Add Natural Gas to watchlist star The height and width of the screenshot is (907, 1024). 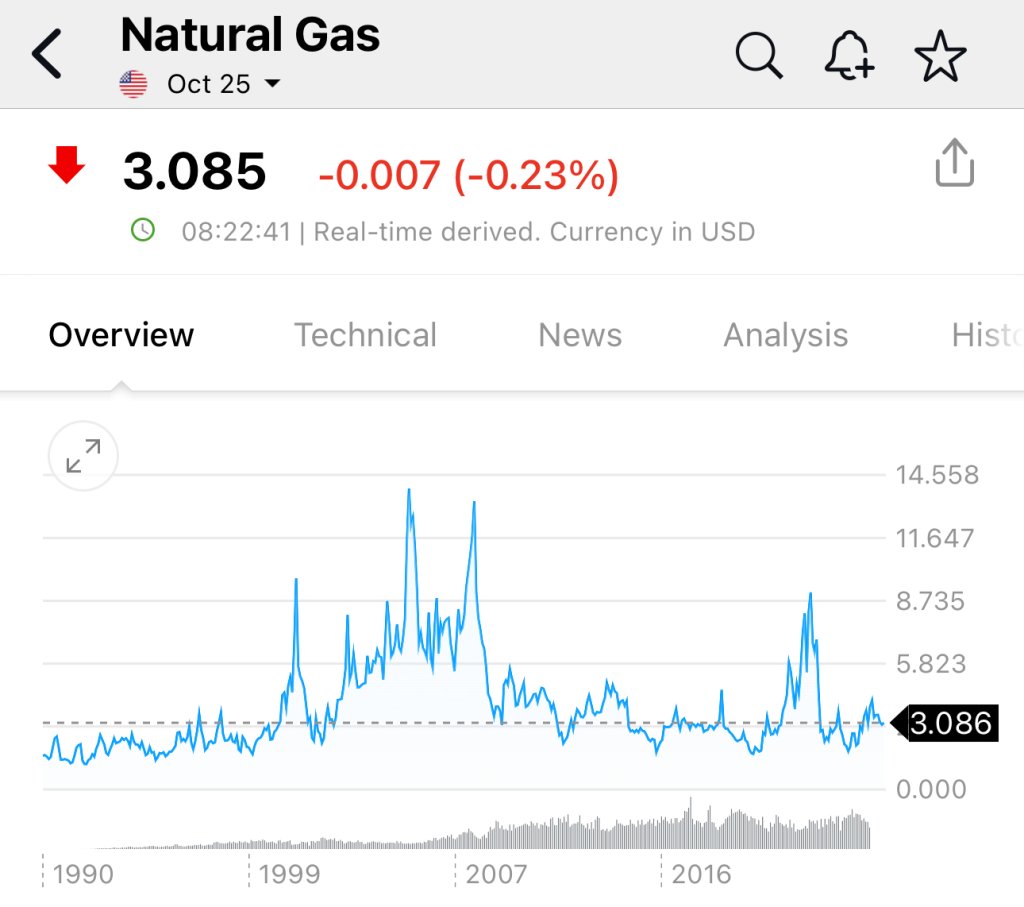coord(940,54)
